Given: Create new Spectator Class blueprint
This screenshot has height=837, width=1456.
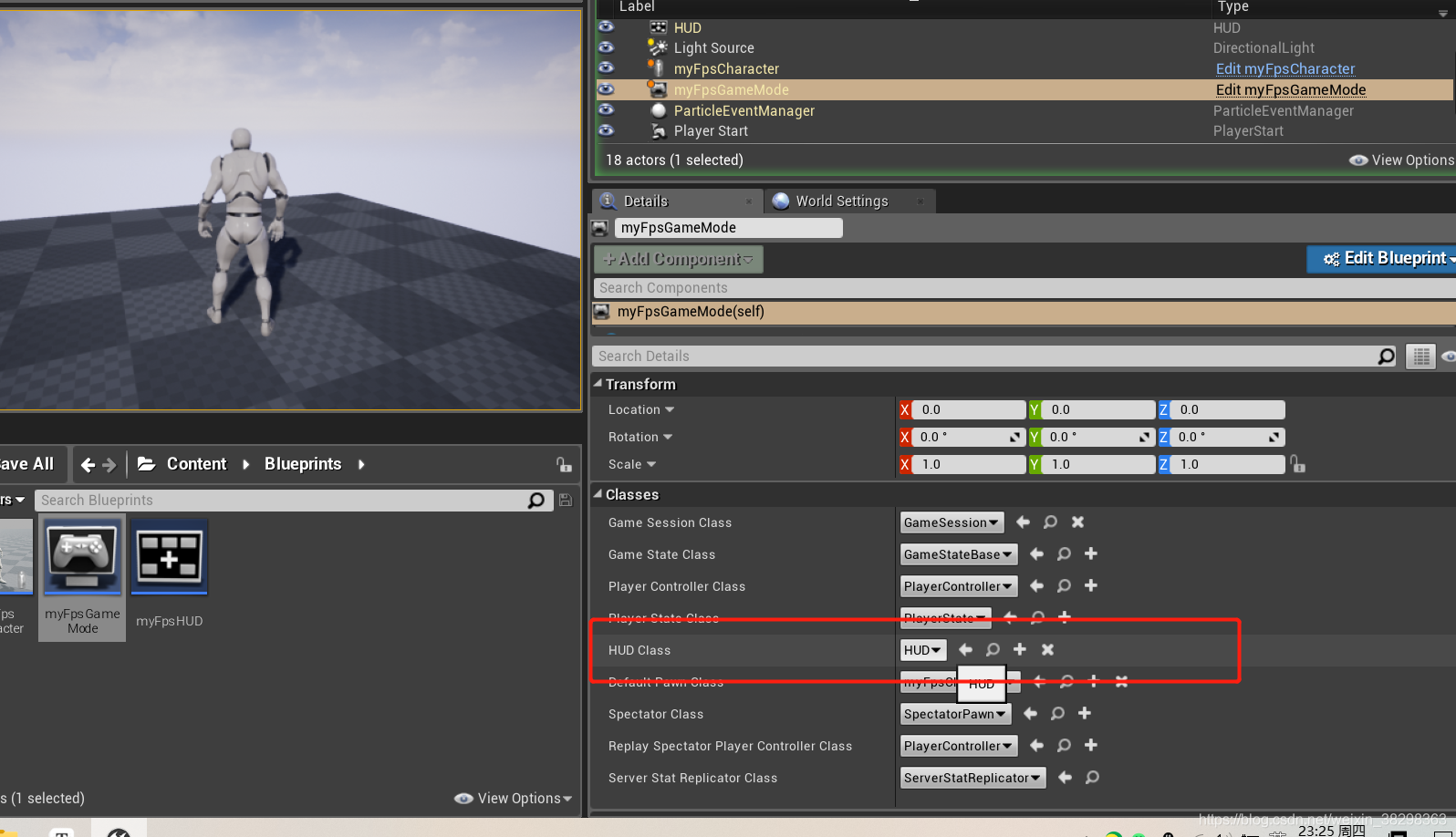Looking at the screenshot, I should 1085,714.
